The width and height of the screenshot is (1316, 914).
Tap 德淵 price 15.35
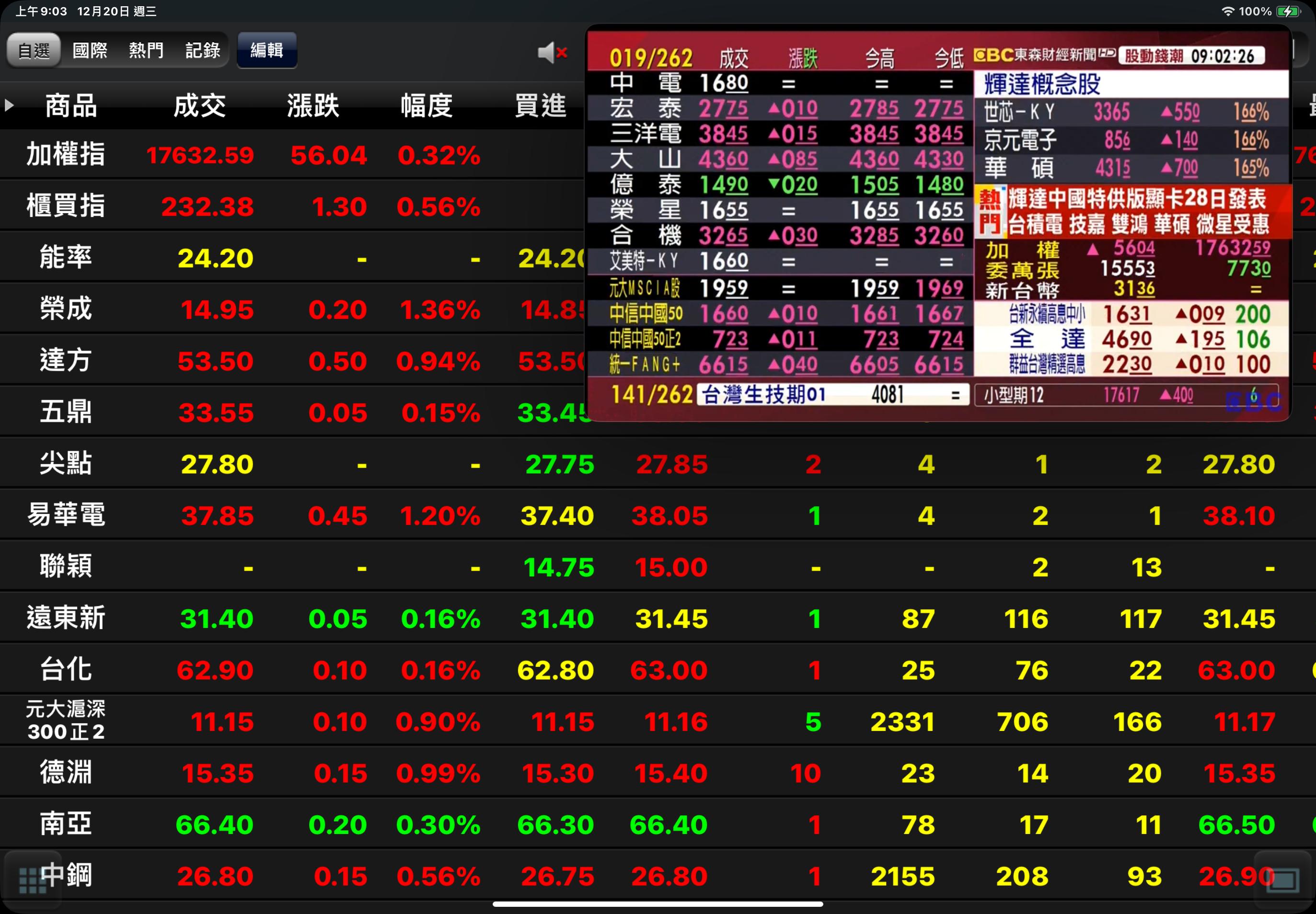[x=218, y=774]
